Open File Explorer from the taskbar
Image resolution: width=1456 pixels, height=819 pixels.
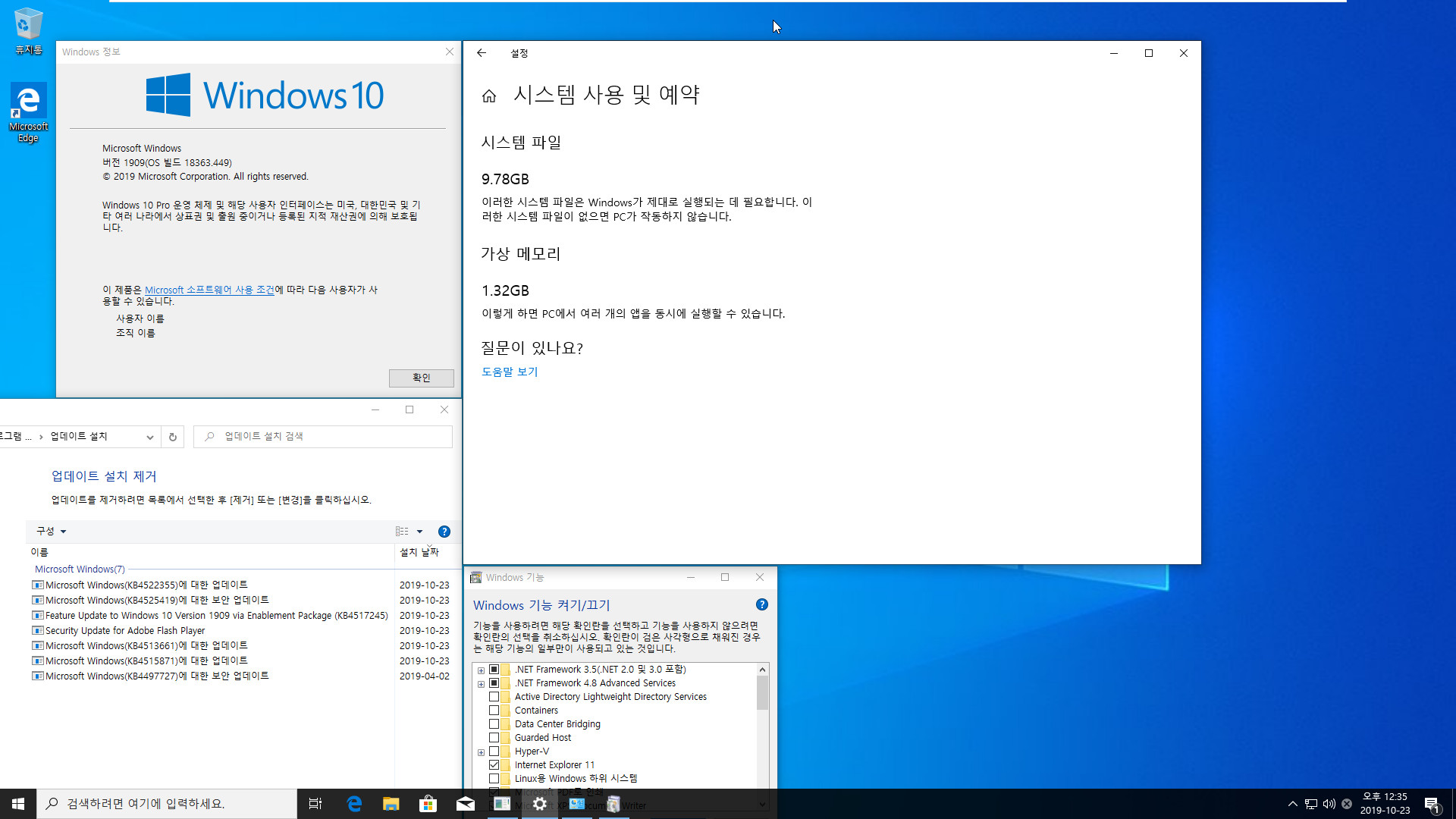coord(391,804)
